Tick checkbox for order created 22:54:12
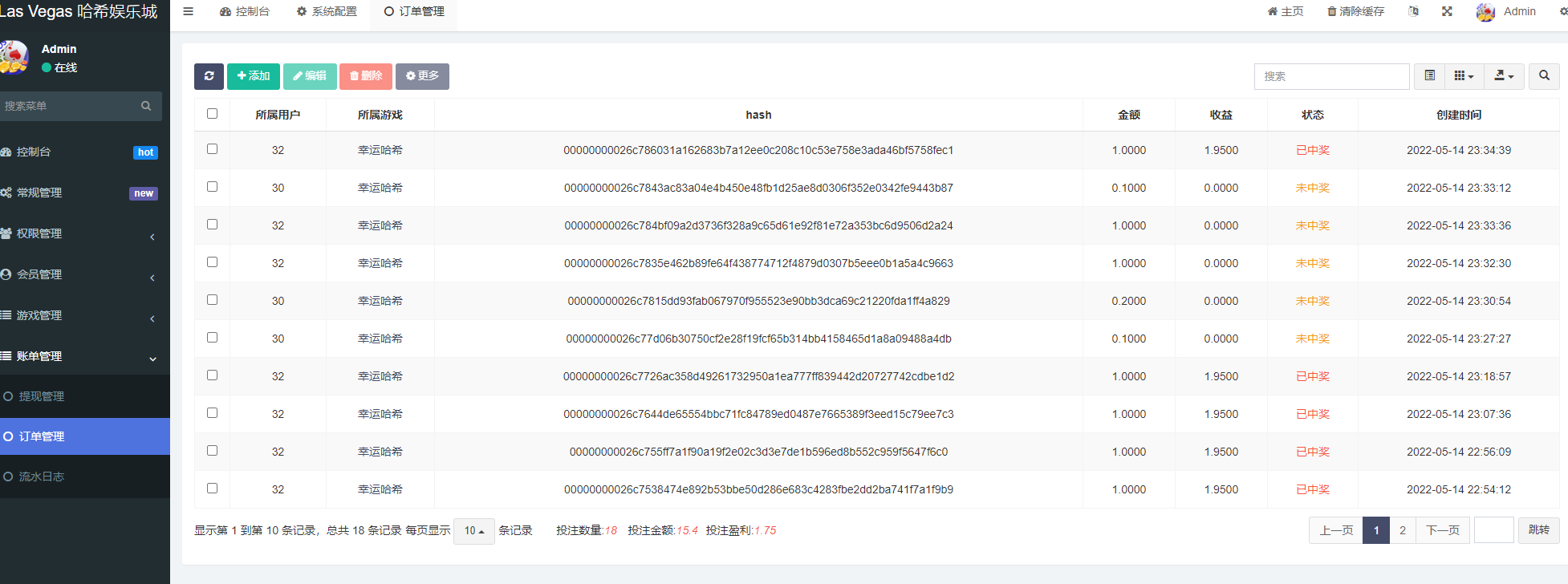The height and width of the screenshot is (584, 1568). (x=212, y=489)
